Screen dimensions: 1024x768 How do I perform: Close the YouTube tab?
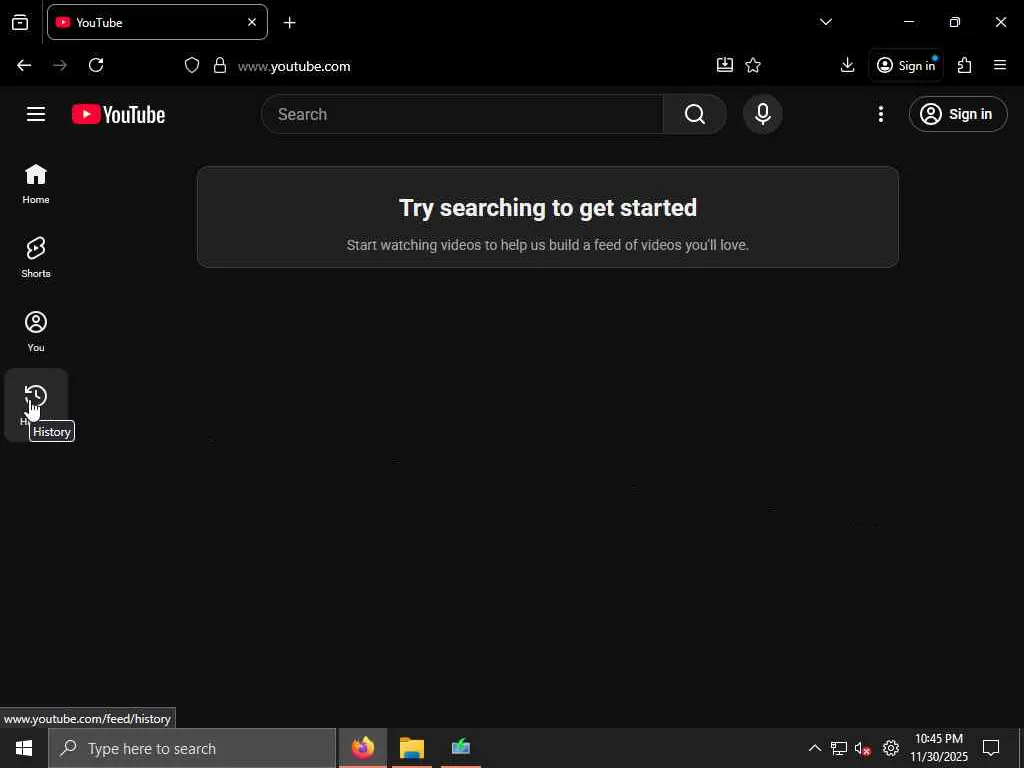(252, 22)
